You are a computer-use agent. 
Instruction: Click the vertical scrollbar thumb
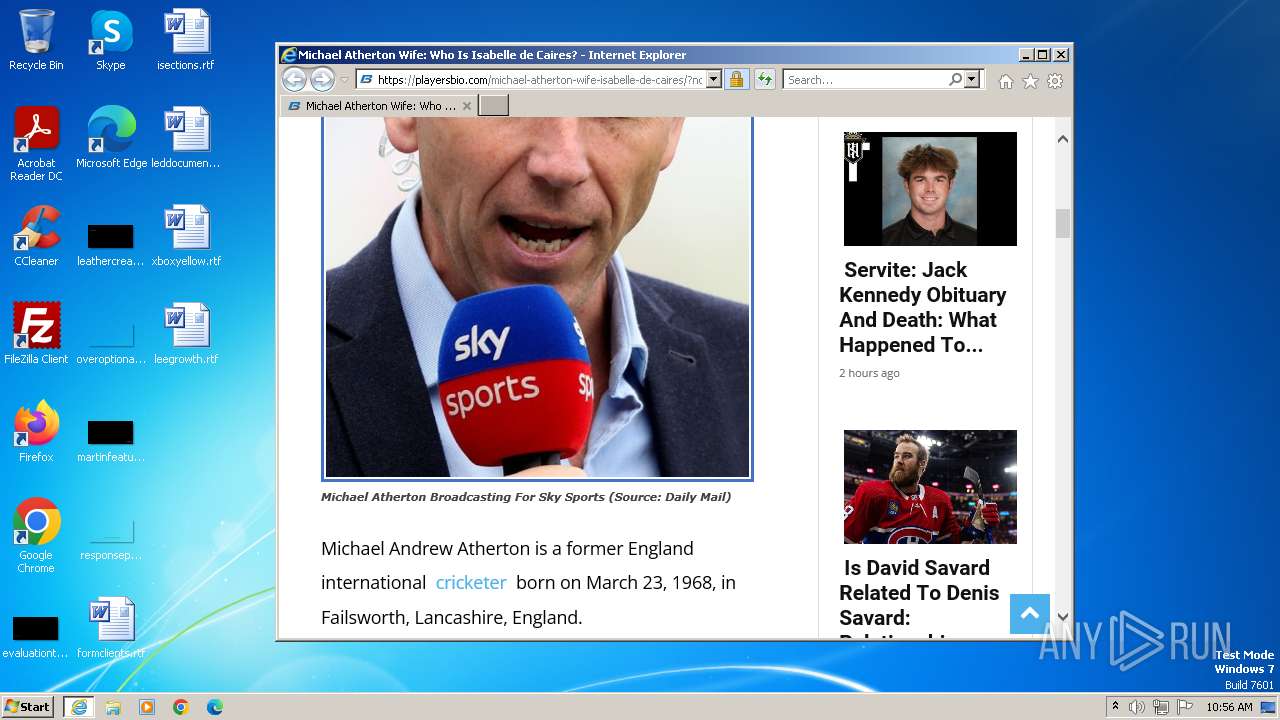(1063, 223)
